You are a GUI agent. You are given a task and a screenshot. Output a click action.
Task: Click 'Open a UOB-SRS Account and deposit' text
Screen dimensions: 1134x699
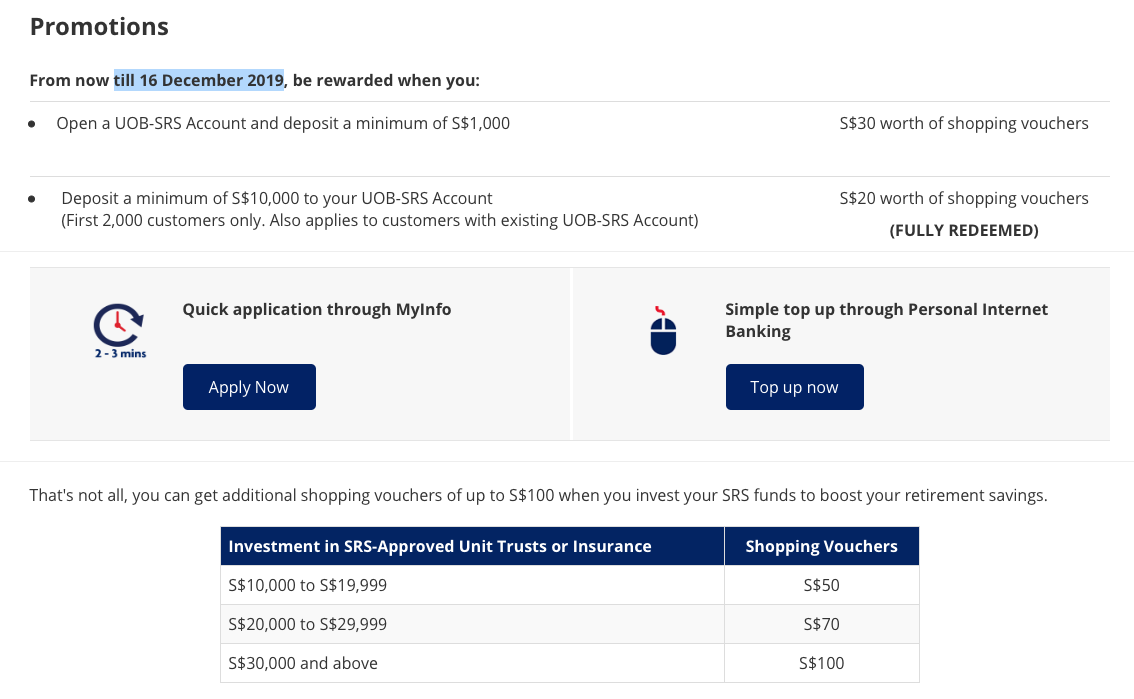(284, 123)
